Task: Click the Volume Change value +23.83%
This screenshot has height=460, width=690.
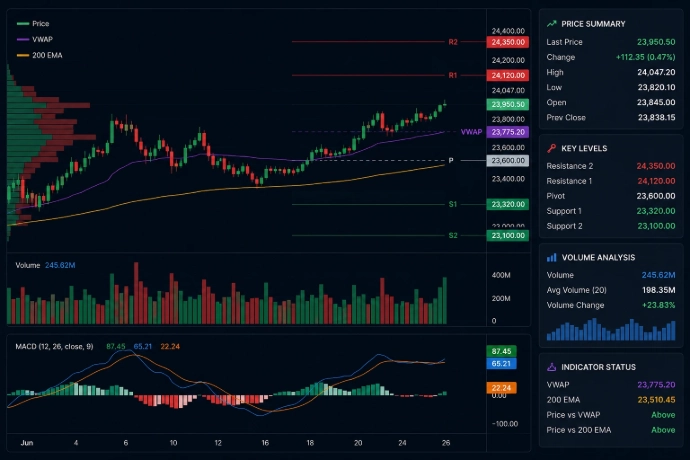Action: (x=658, y=305)
